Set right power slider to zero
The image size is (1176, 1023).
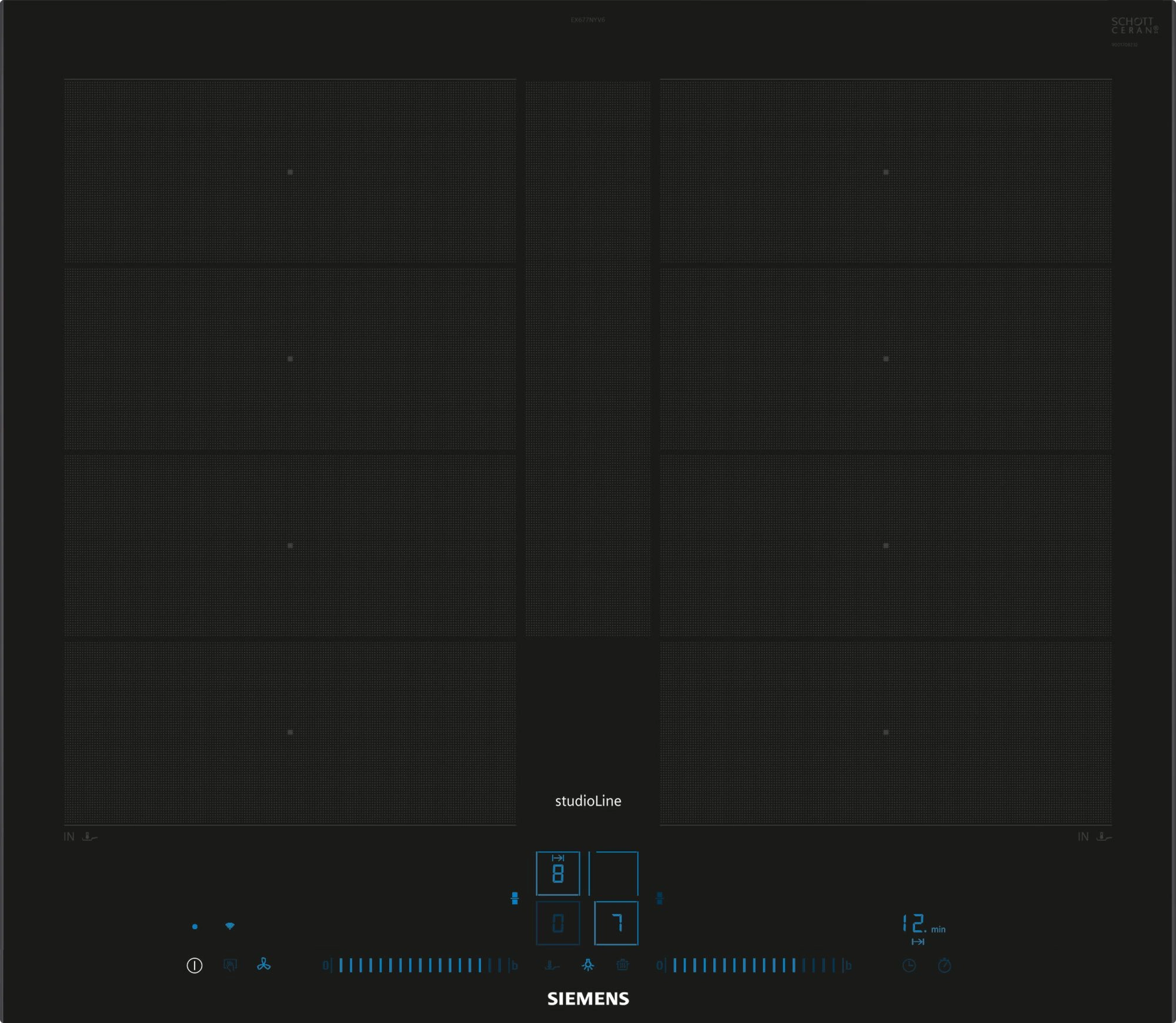pyautogui.click(x=660, y=965)
